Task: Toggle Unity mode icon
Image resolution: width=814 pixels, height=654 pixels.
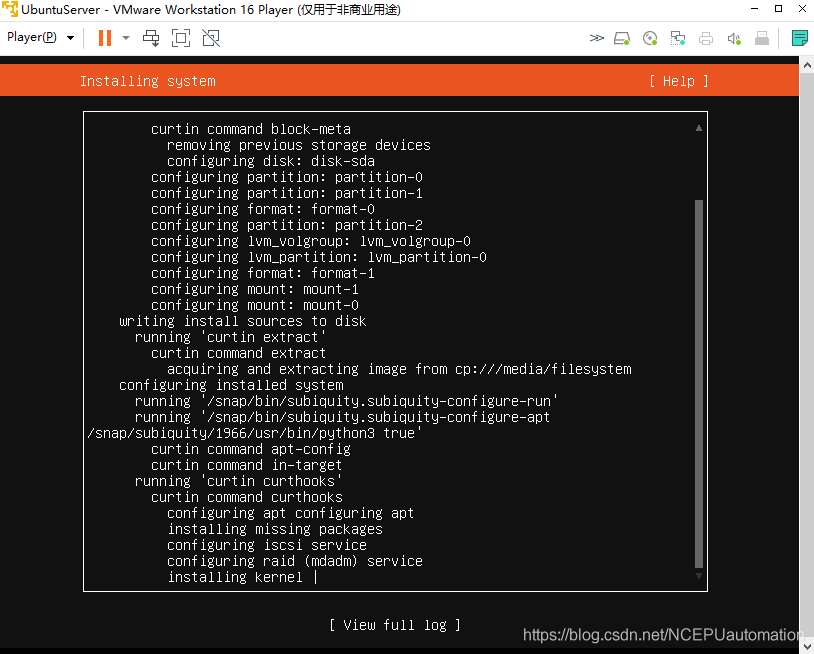Action: 211,38
